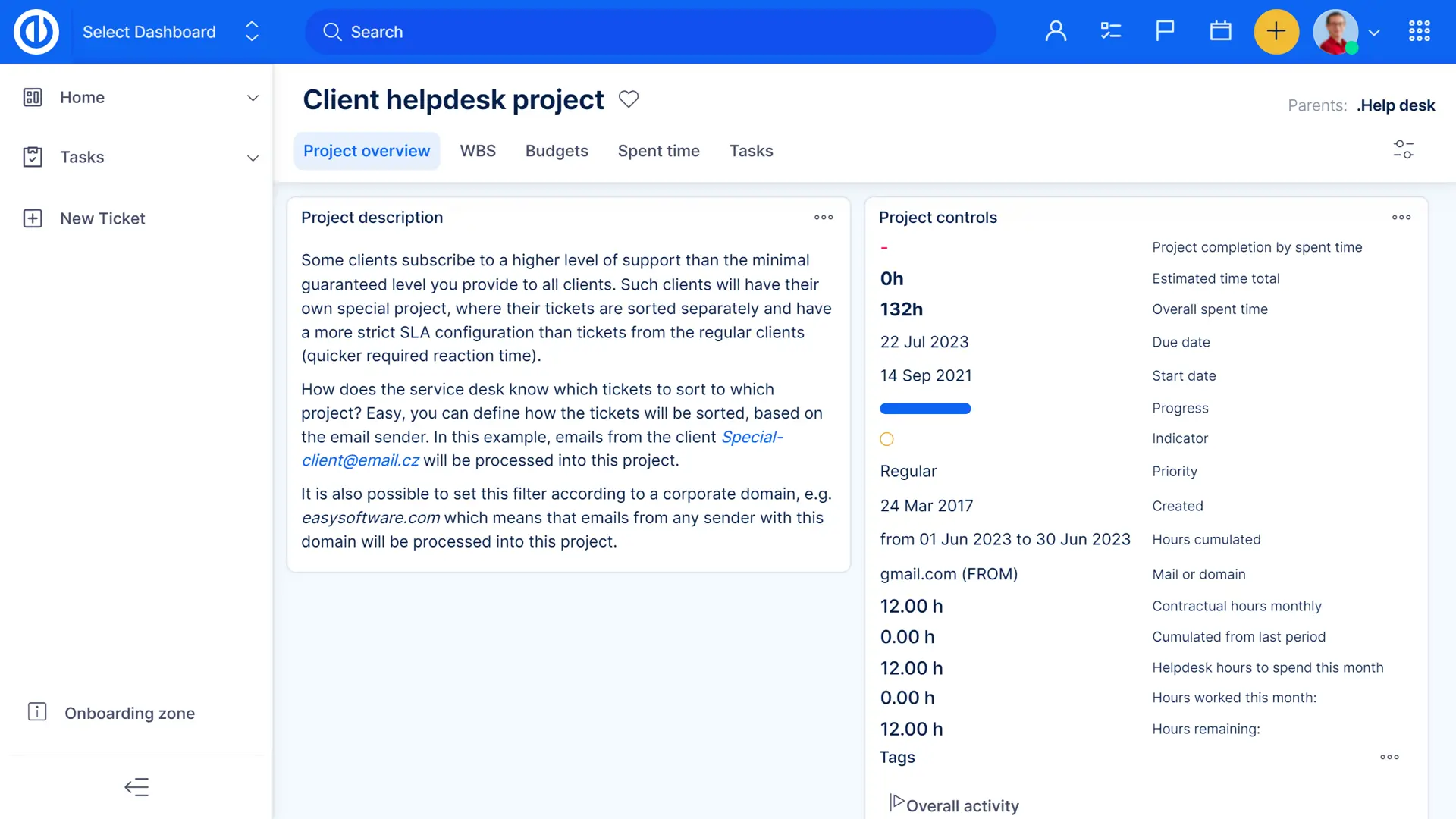Expand the Tasks sidebar chevron

pos(253,158)
